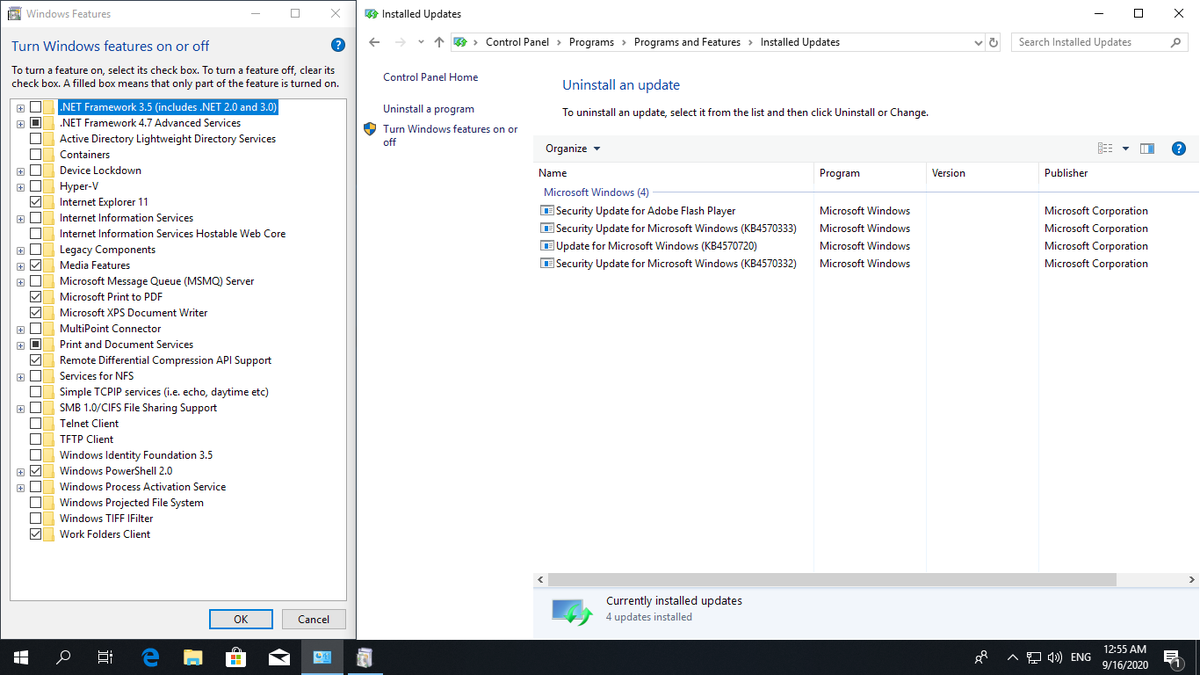Click Control Panel in the breadcrumb
This screenshot has height=675, width=1200.
(517, 42)
